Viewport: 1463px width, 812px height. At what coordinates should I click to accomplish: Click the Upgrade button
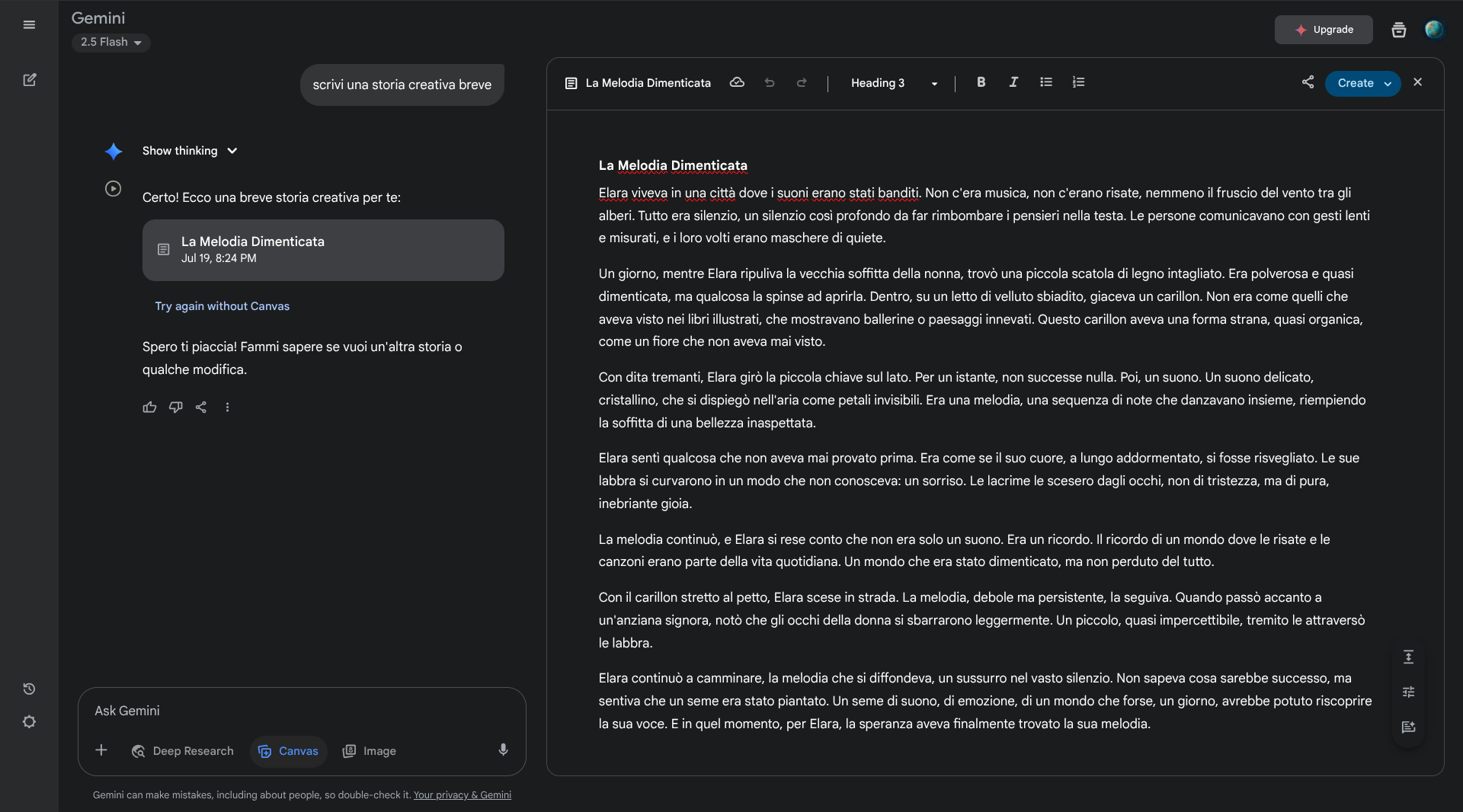(x=1324, y=30)
